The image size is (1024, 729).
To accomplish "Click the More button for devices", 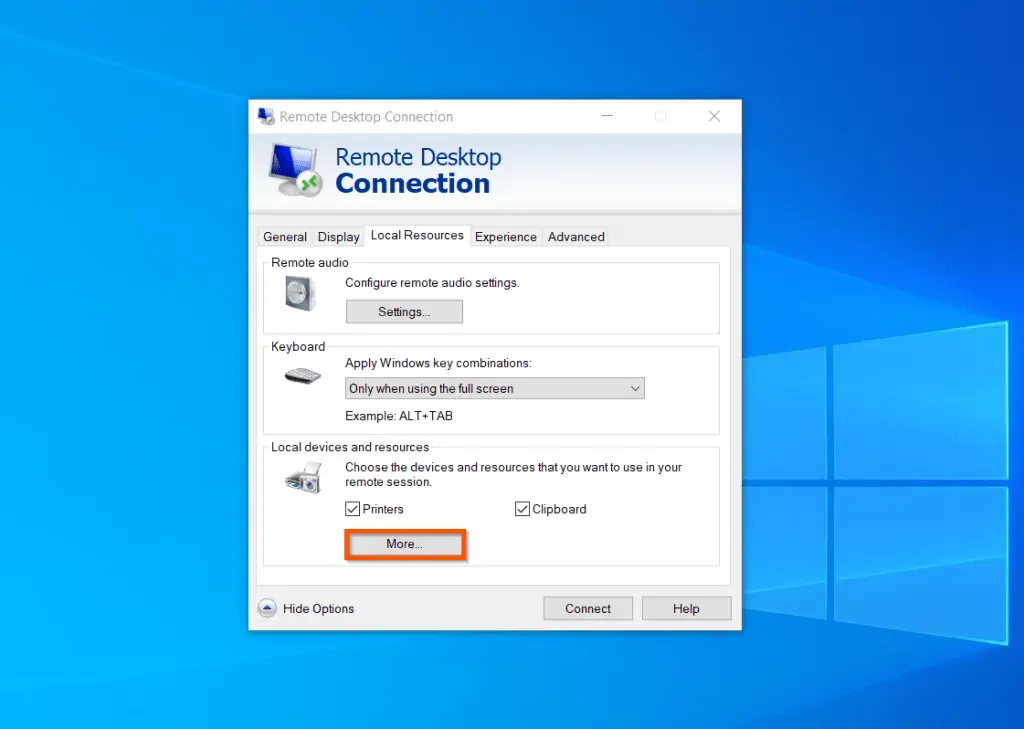I will coord(404,543).
